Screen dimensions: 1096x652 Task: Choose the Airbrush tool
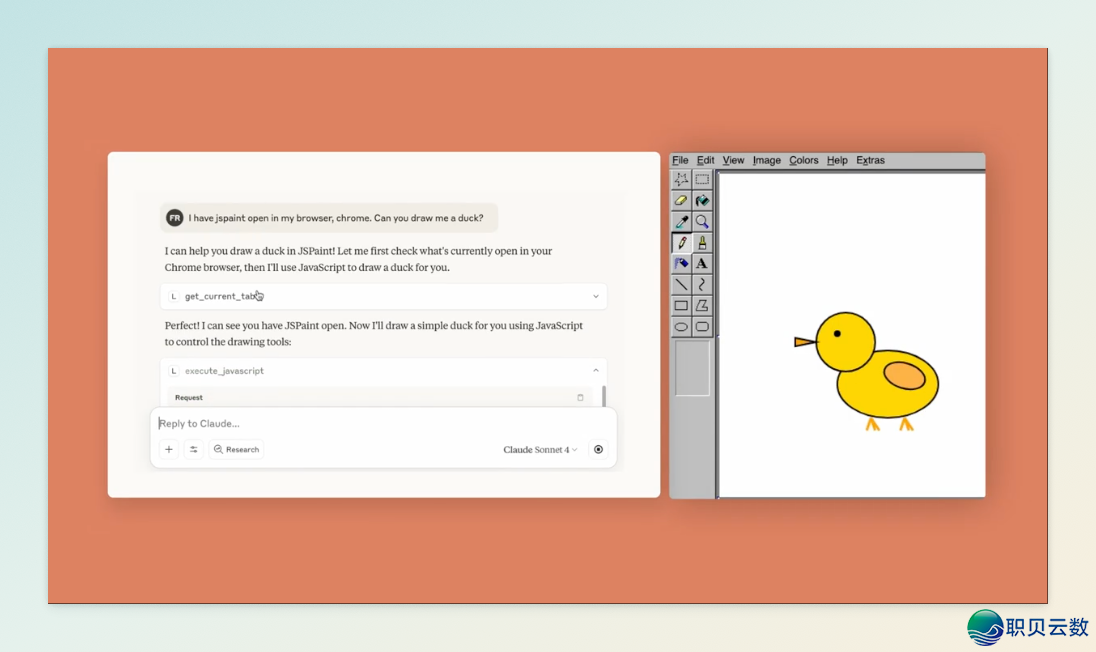[x=681, y=263]
